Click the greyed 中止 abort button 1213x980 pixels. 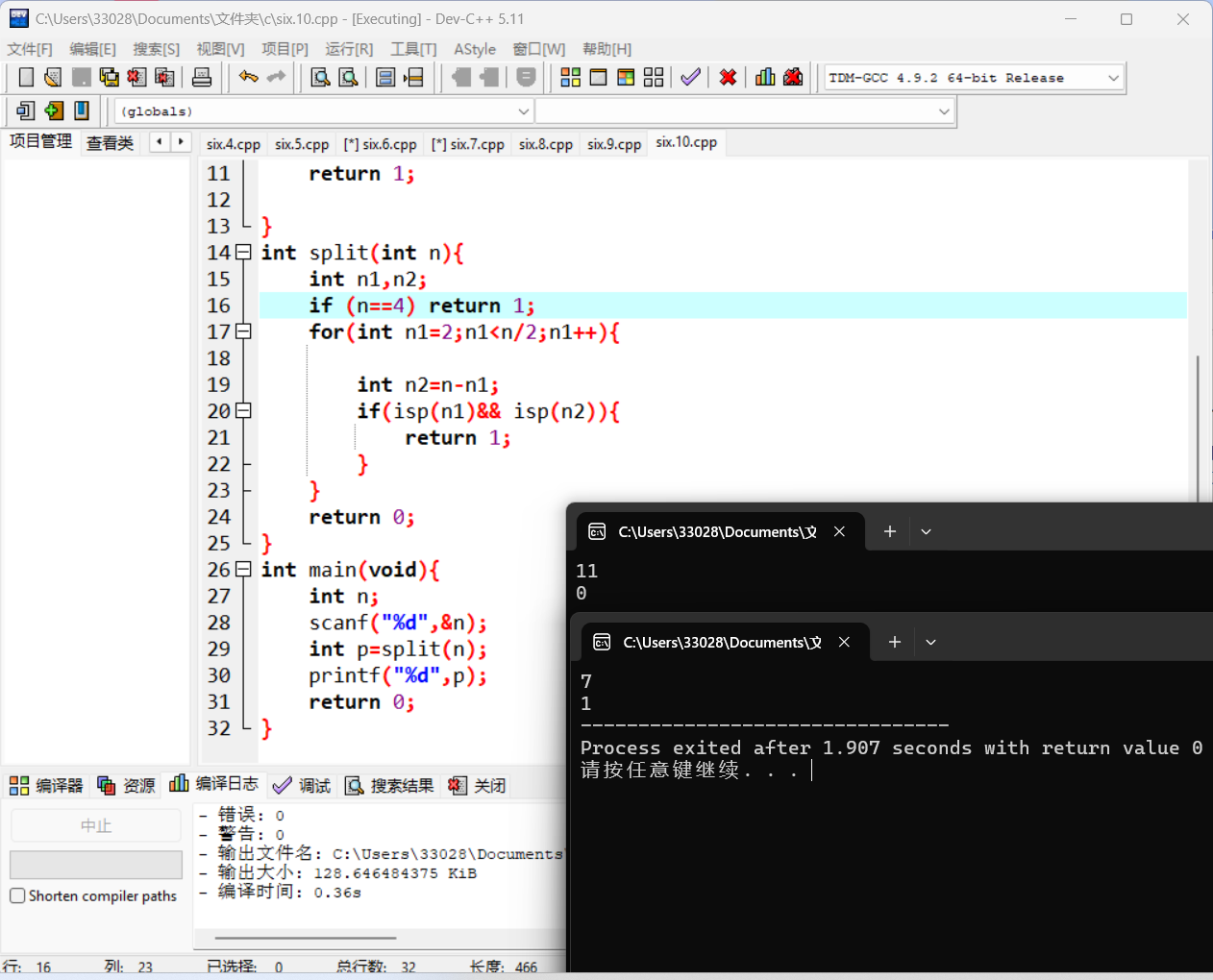coord(96,825)
